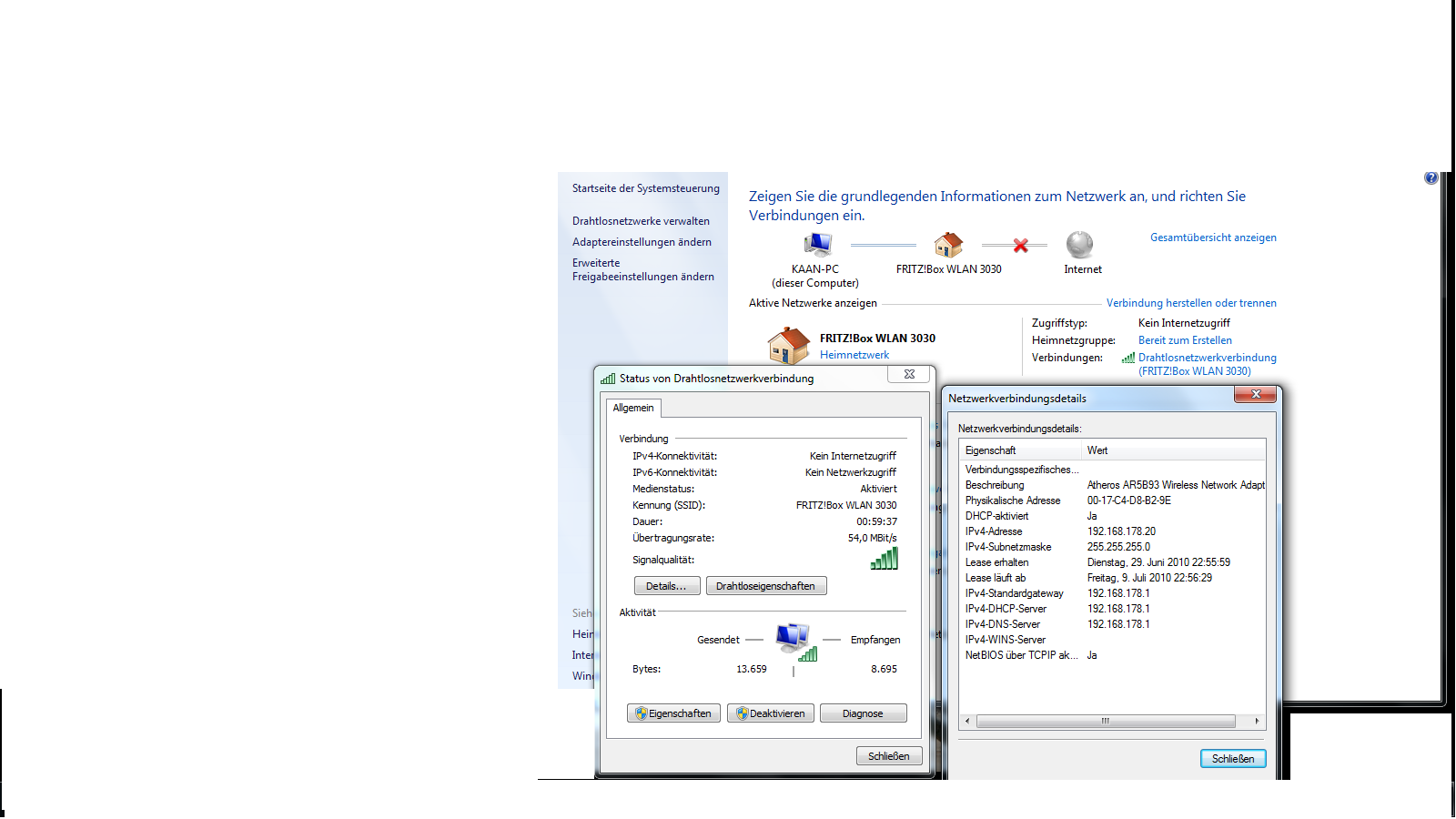Viewport: 1456px width, 819px height.
Task: Click the red X connection error icon
Action: click(x=1020, y=246)
